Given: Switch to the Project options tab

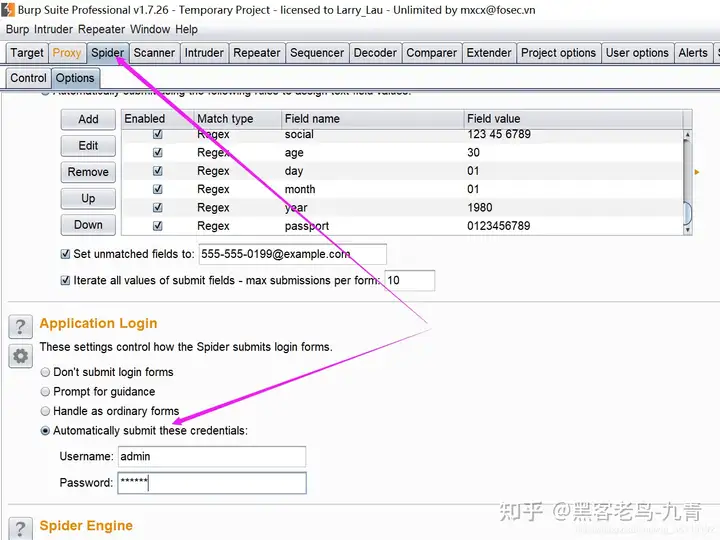Looking at the screenshot, I should (558, 53).
